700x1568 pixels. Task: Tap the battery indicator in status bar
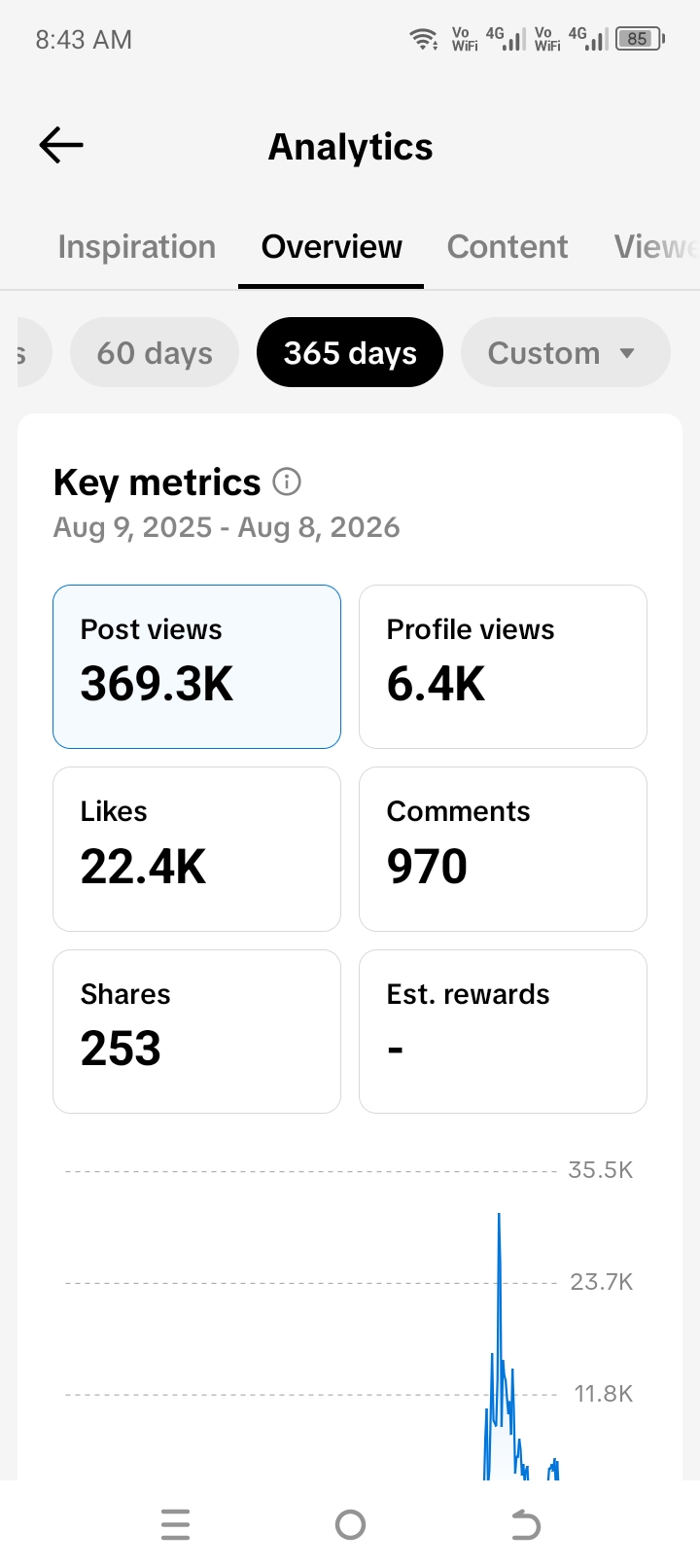point(640,39)
